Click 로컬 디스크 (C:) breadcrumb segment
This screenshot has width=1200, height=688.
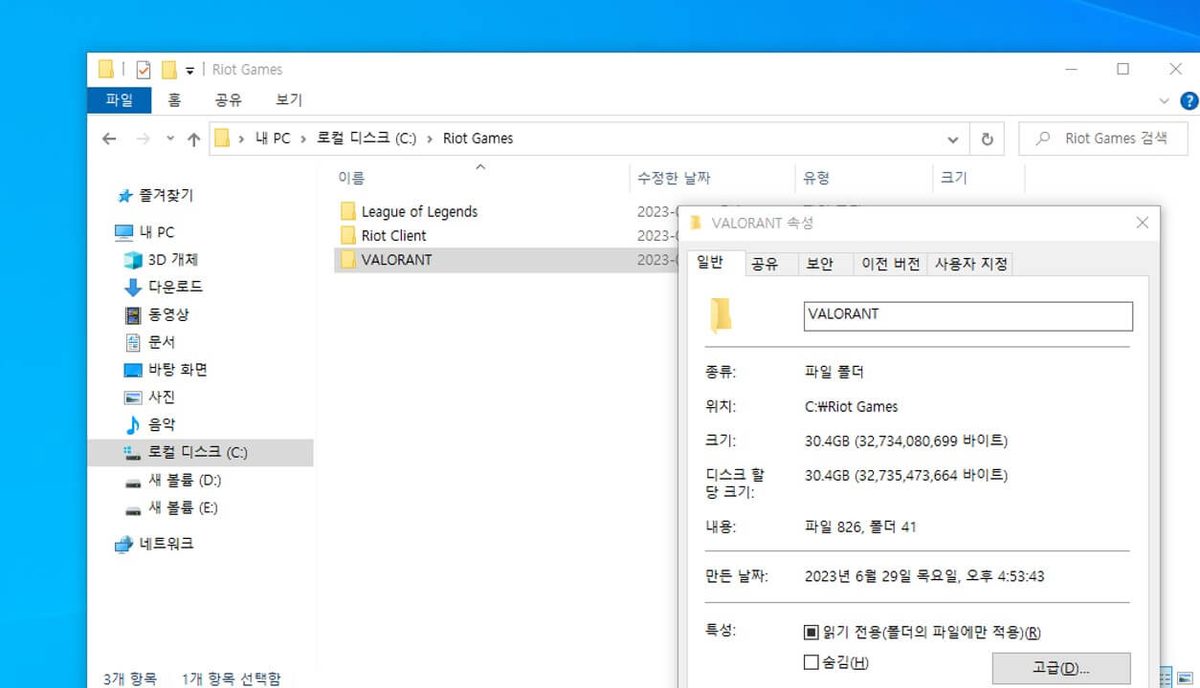pos(367,139)
